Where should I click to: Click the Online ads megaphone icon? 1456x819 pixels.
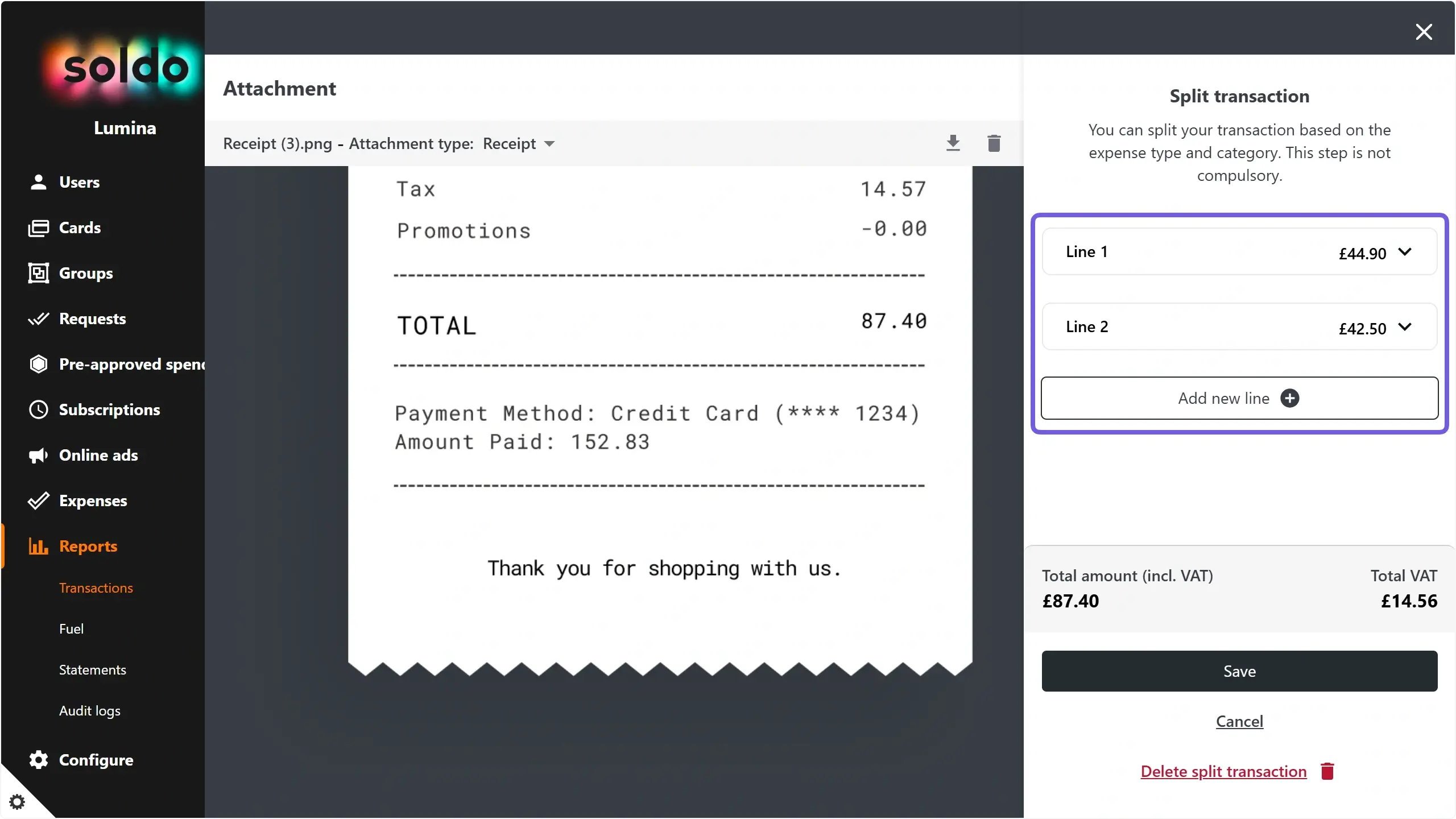point(38,455)
